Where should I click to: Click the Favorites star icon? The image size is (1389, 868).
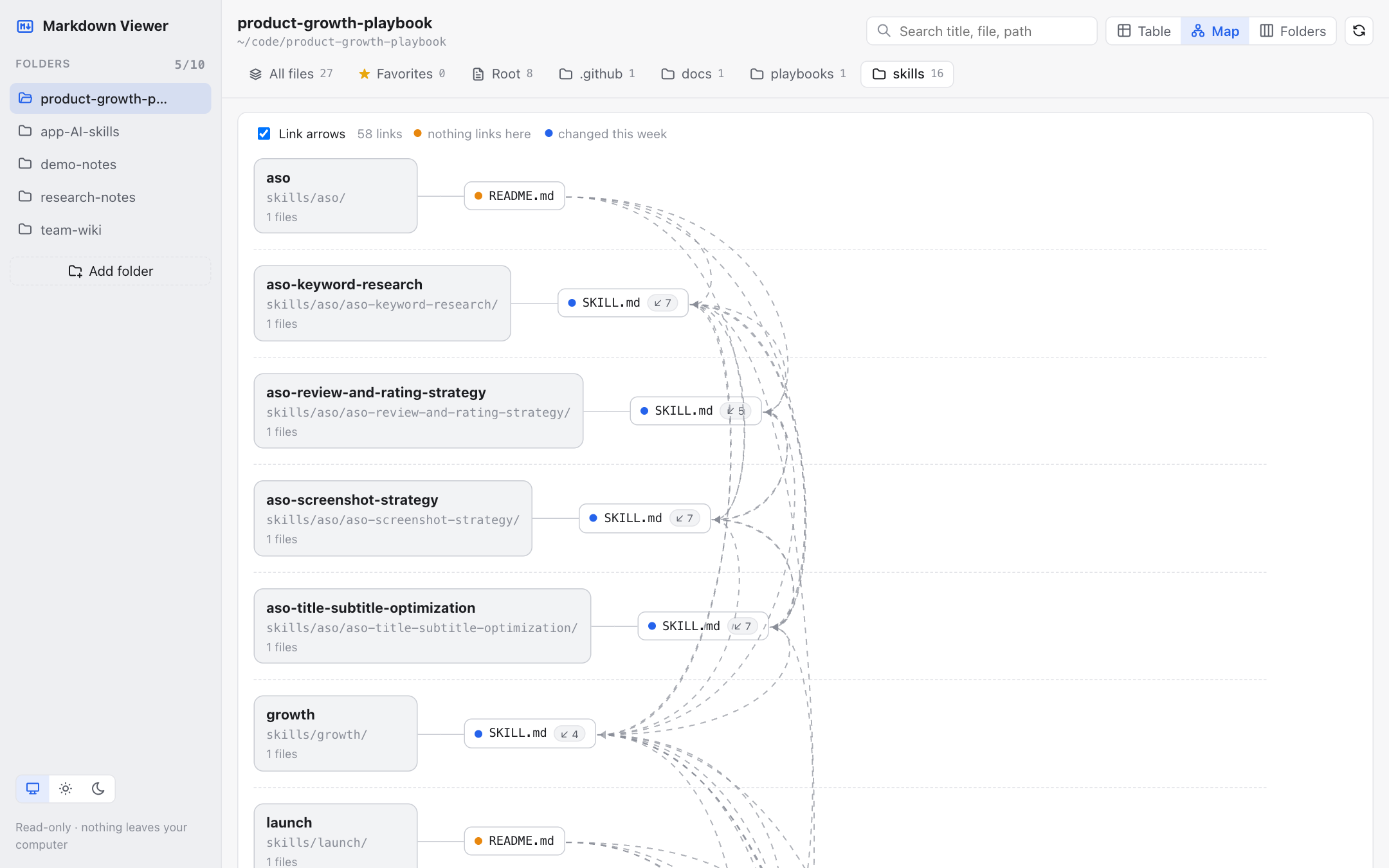[365, 74]
